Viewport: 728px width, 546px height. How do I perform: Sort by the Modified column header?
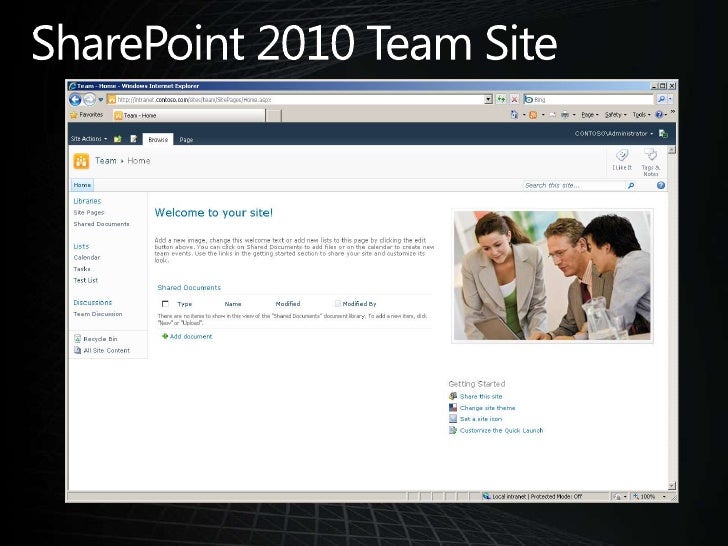pos(288,304)
